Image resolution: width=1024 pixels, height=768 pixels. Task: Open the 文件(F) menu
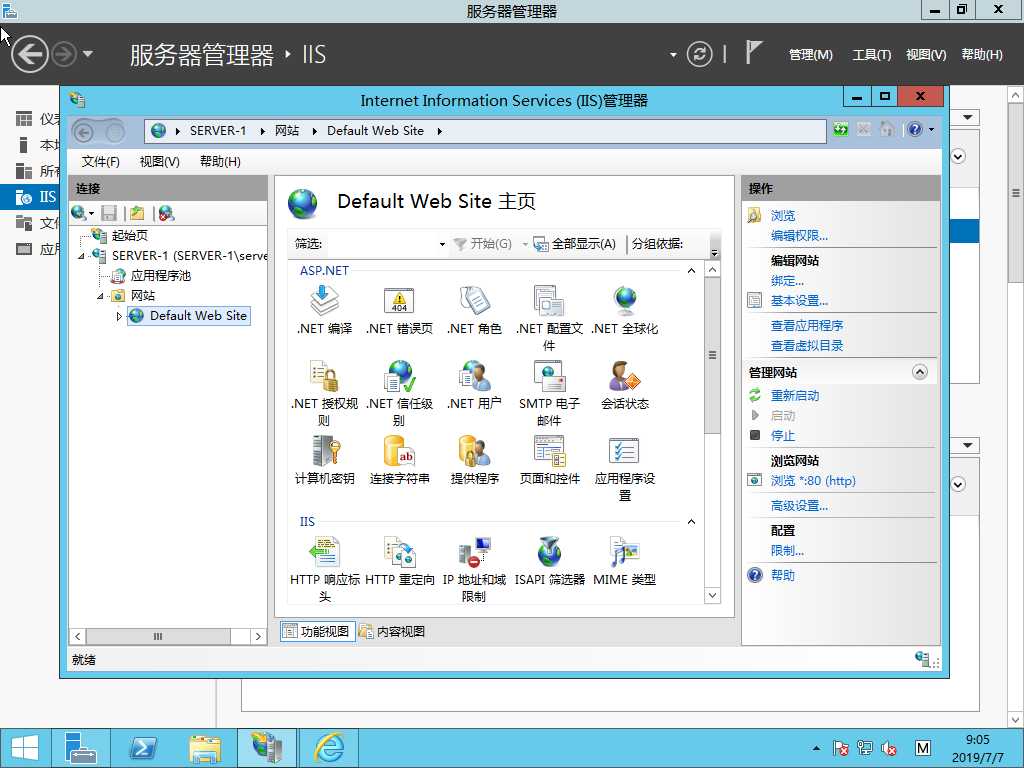[x=100, y=161]
